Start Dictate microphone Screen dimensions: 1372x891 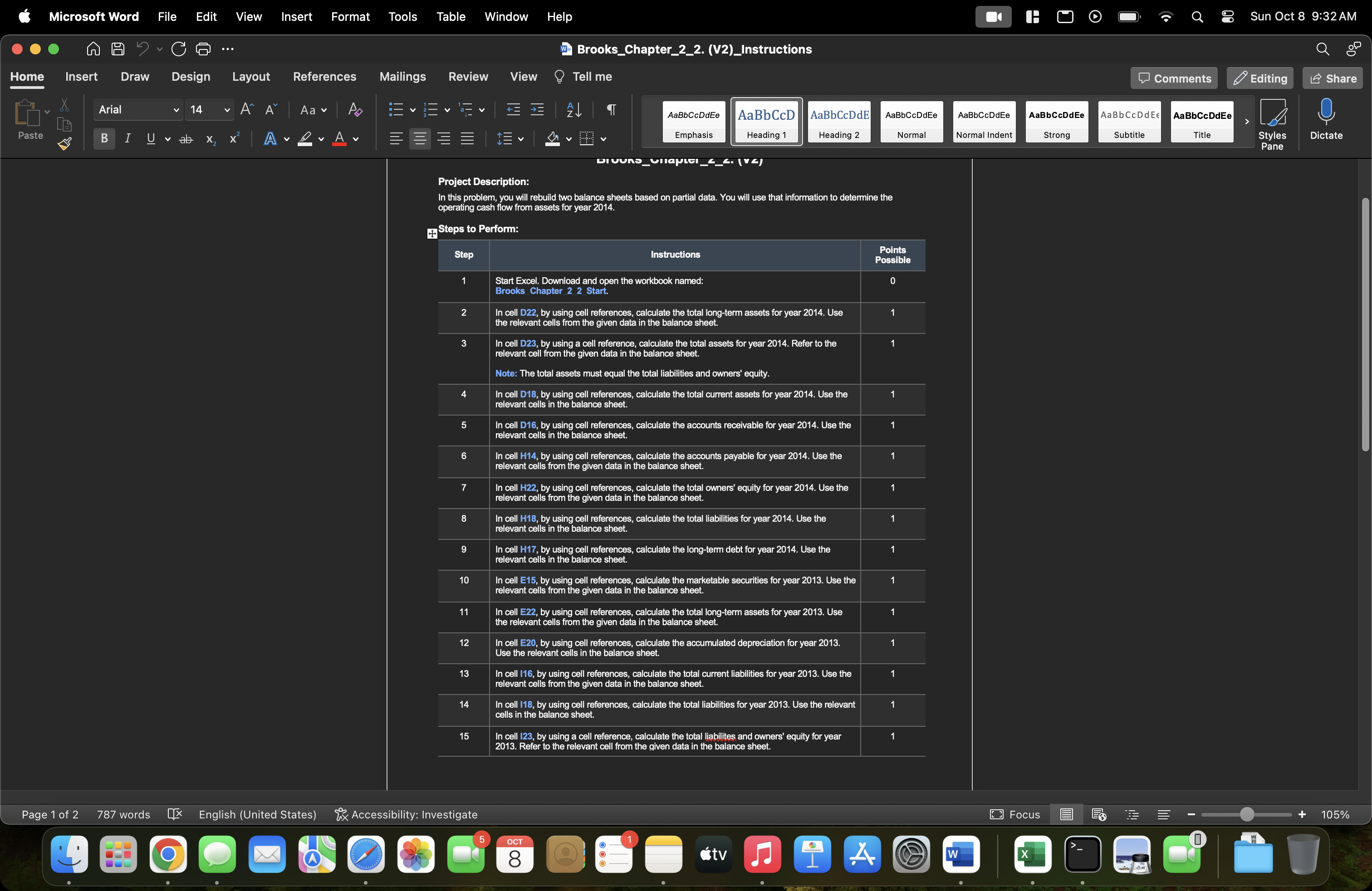tap(1326, 119)
